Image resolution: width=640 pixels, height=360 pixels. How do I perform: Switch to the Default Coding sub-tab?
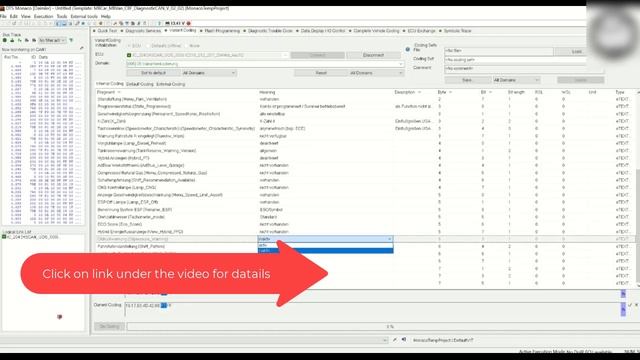[x=140, y=84]
